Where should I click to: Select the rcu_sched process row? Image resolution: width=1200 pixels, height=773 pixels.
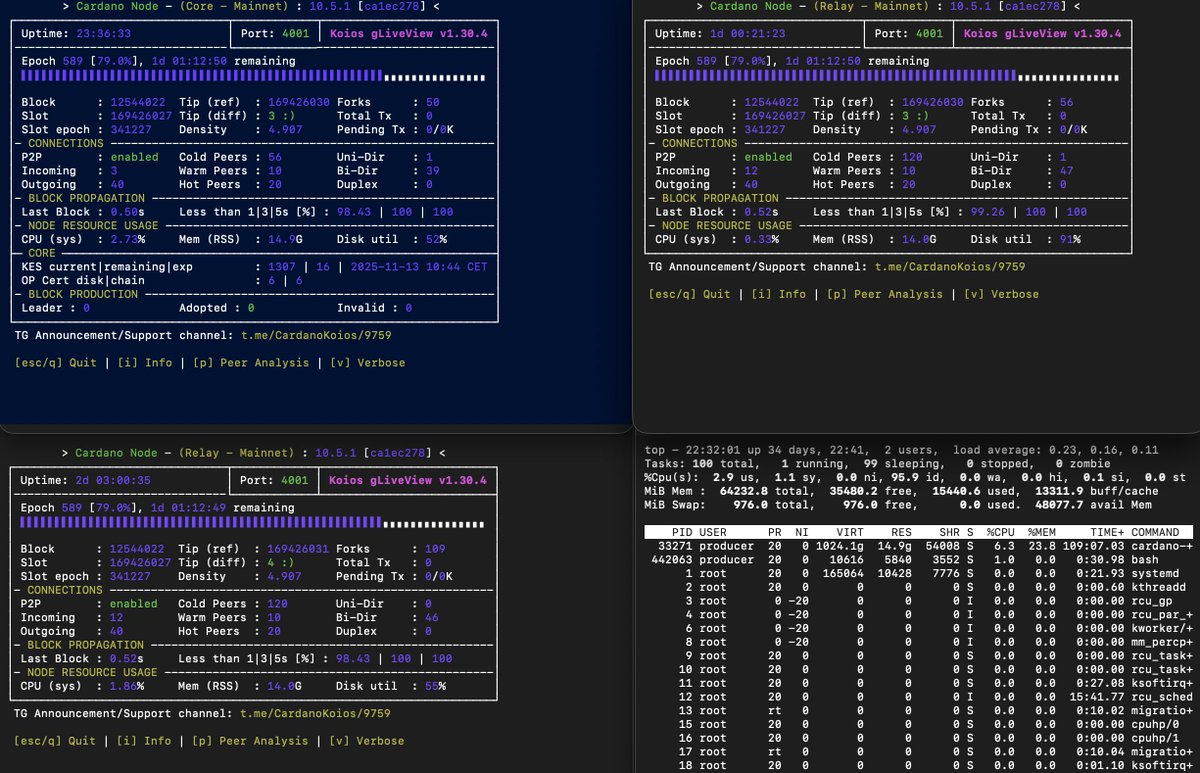pyautogui.click(x=920, y=697)
